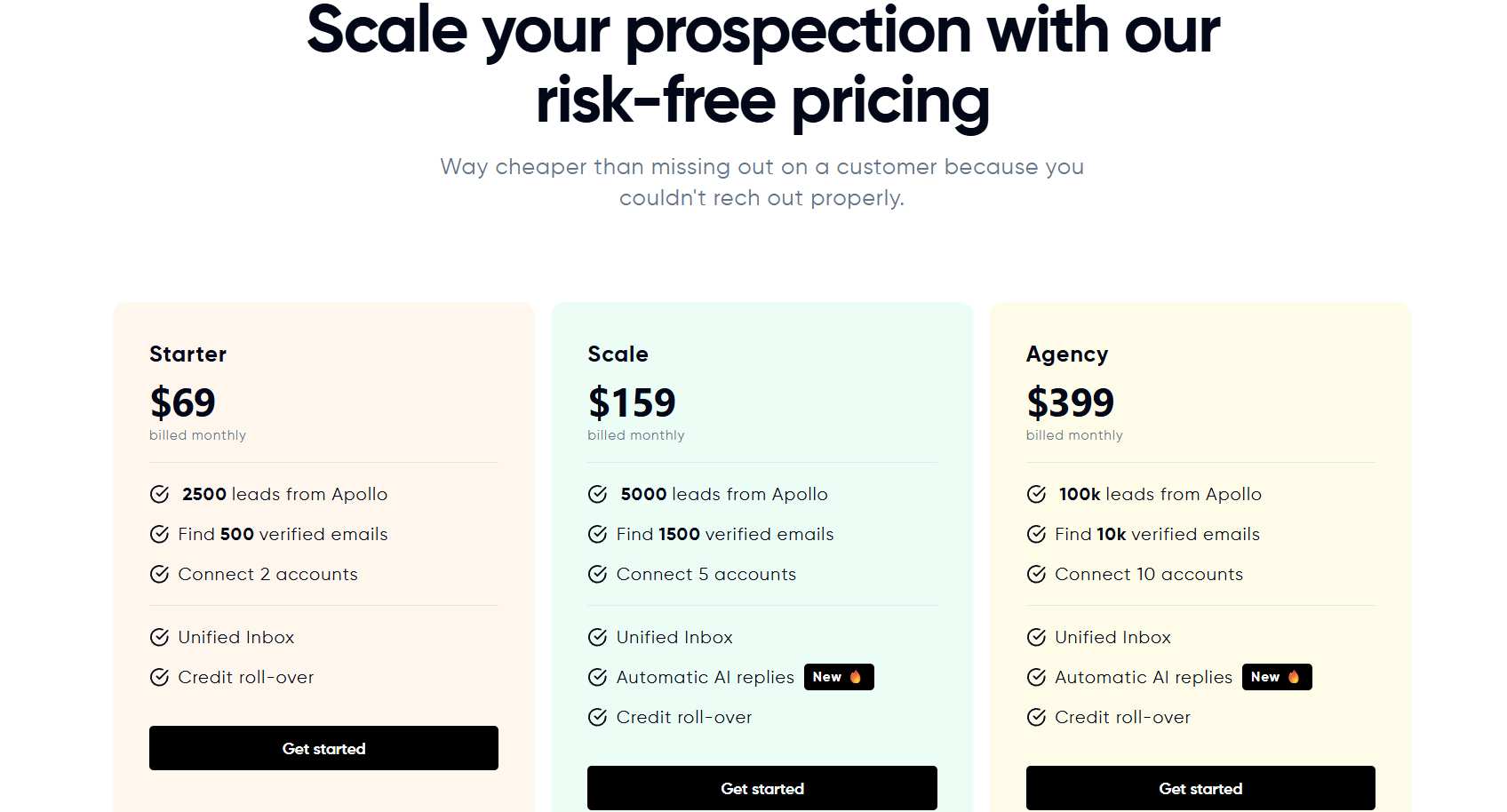Click Get started under the Agency plan
The width and height of the screenshot is (1507, 812).
[x=1200, y=788]
